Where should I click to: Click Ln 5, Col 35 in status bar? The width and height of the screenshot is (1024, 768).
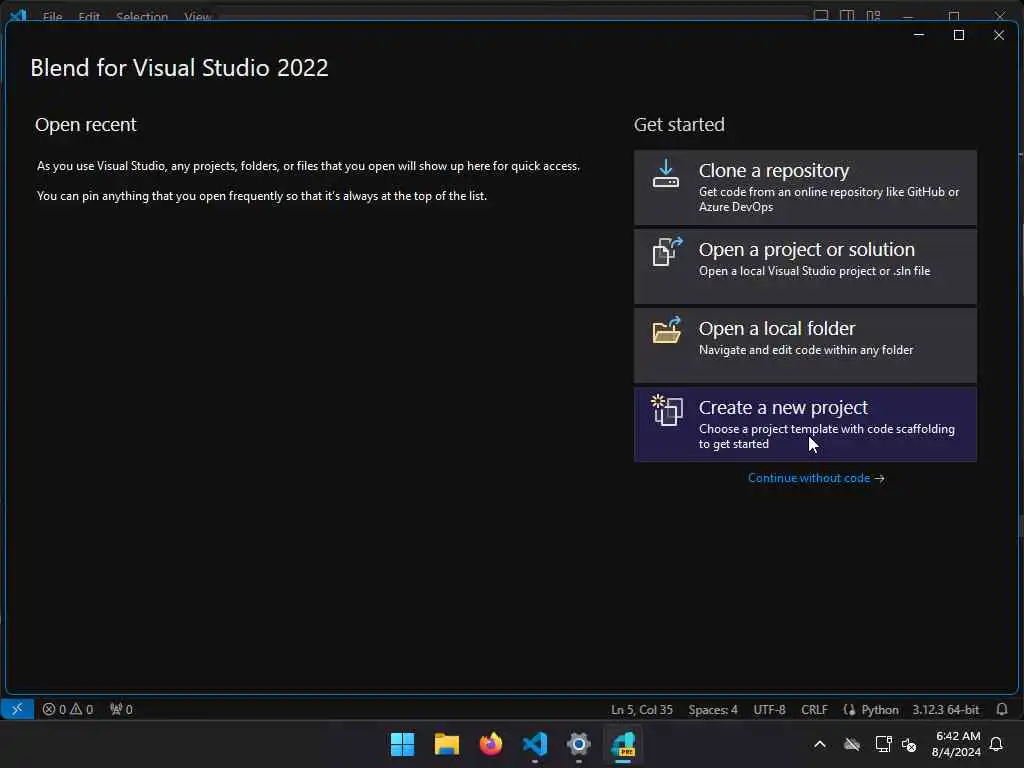point(641,710)
